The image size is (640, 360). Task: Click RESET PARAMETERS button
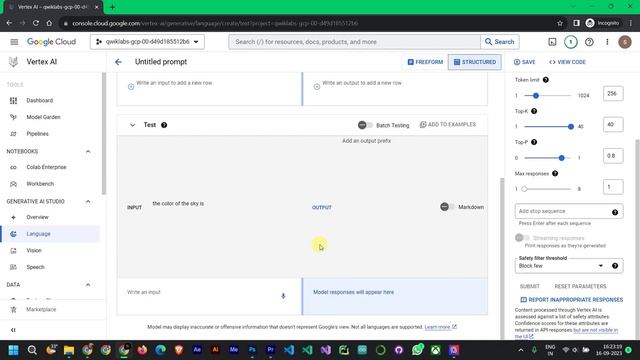[580, 286]
